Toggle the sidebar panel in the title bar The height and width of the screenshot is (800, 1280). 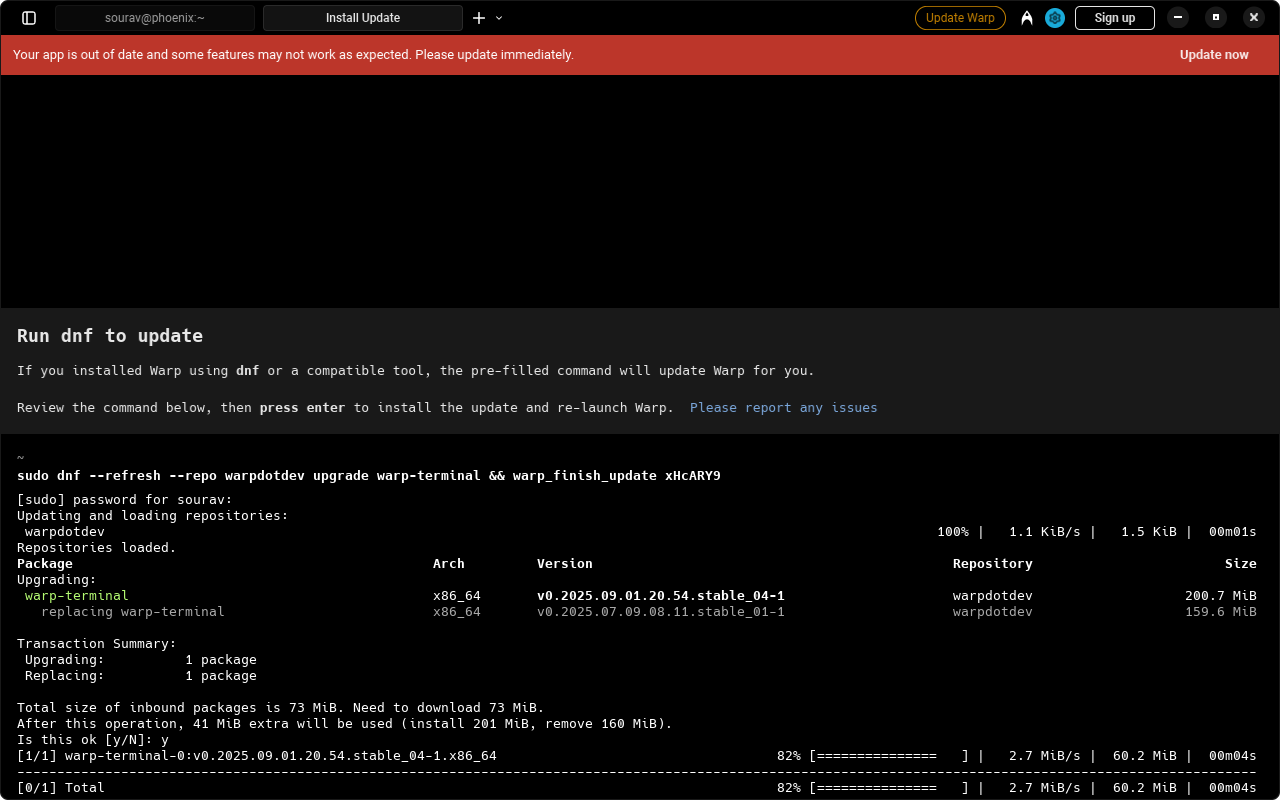28,17
